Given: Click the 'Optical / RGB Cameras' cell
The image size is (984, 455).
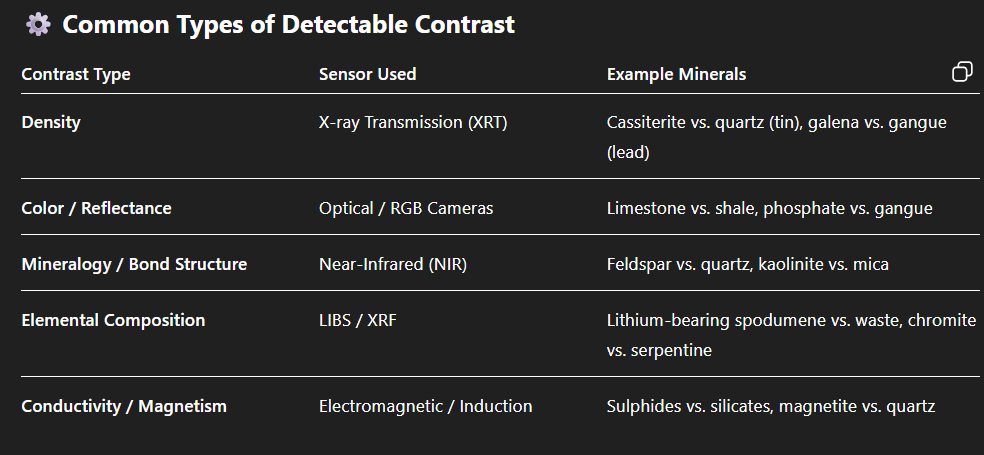Looking at the screenshot, I should click(x=406, y=208).
